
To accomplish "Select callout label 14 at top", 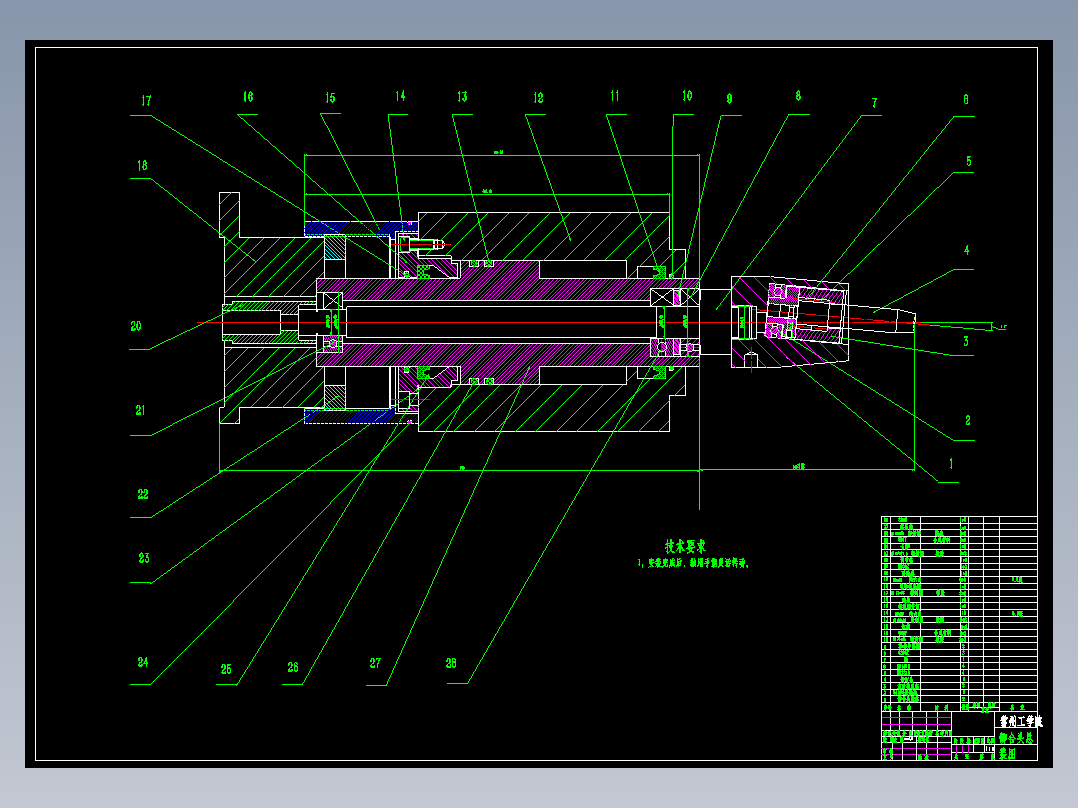I will (400, 96).
